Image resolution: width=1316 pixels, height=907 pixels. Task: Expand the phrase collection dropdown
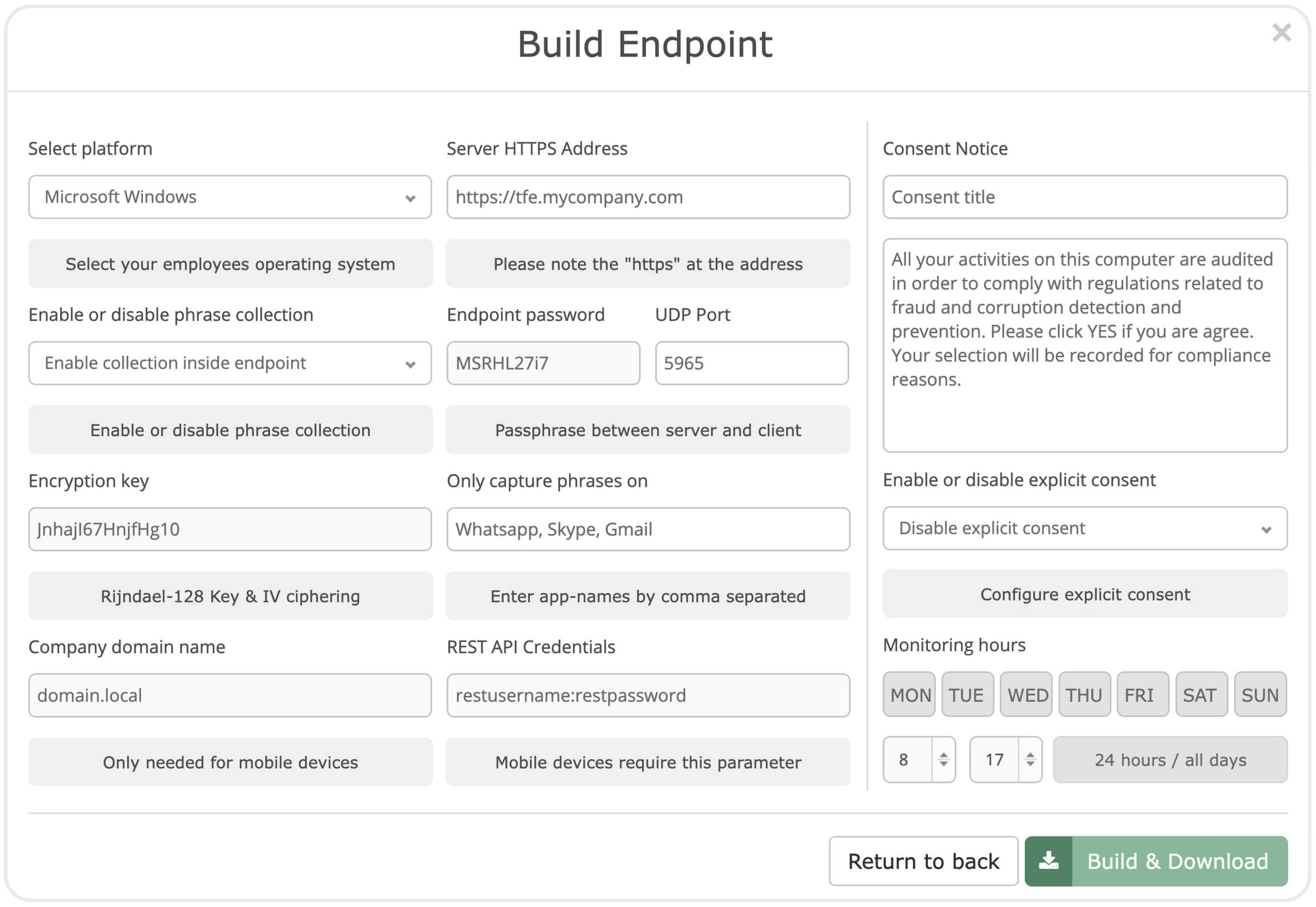click(230, 363)
